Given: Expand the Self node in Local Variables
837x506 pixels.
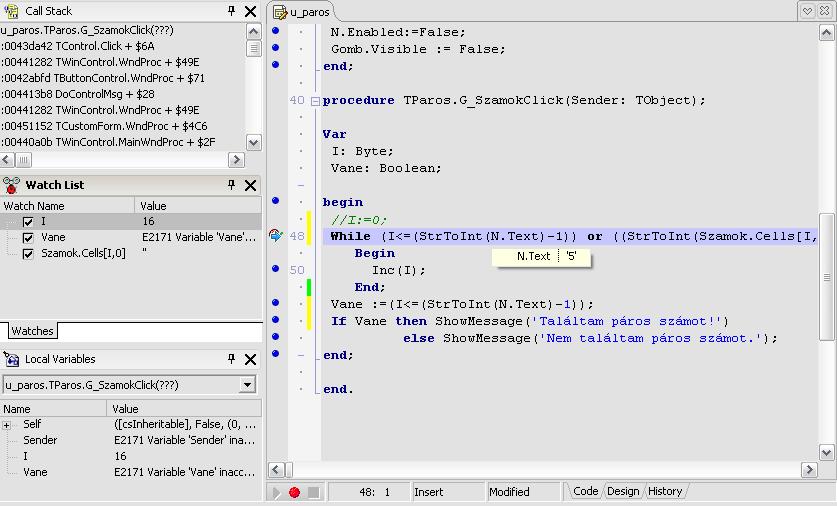Looking at the screenshot, I should [6, 425].
